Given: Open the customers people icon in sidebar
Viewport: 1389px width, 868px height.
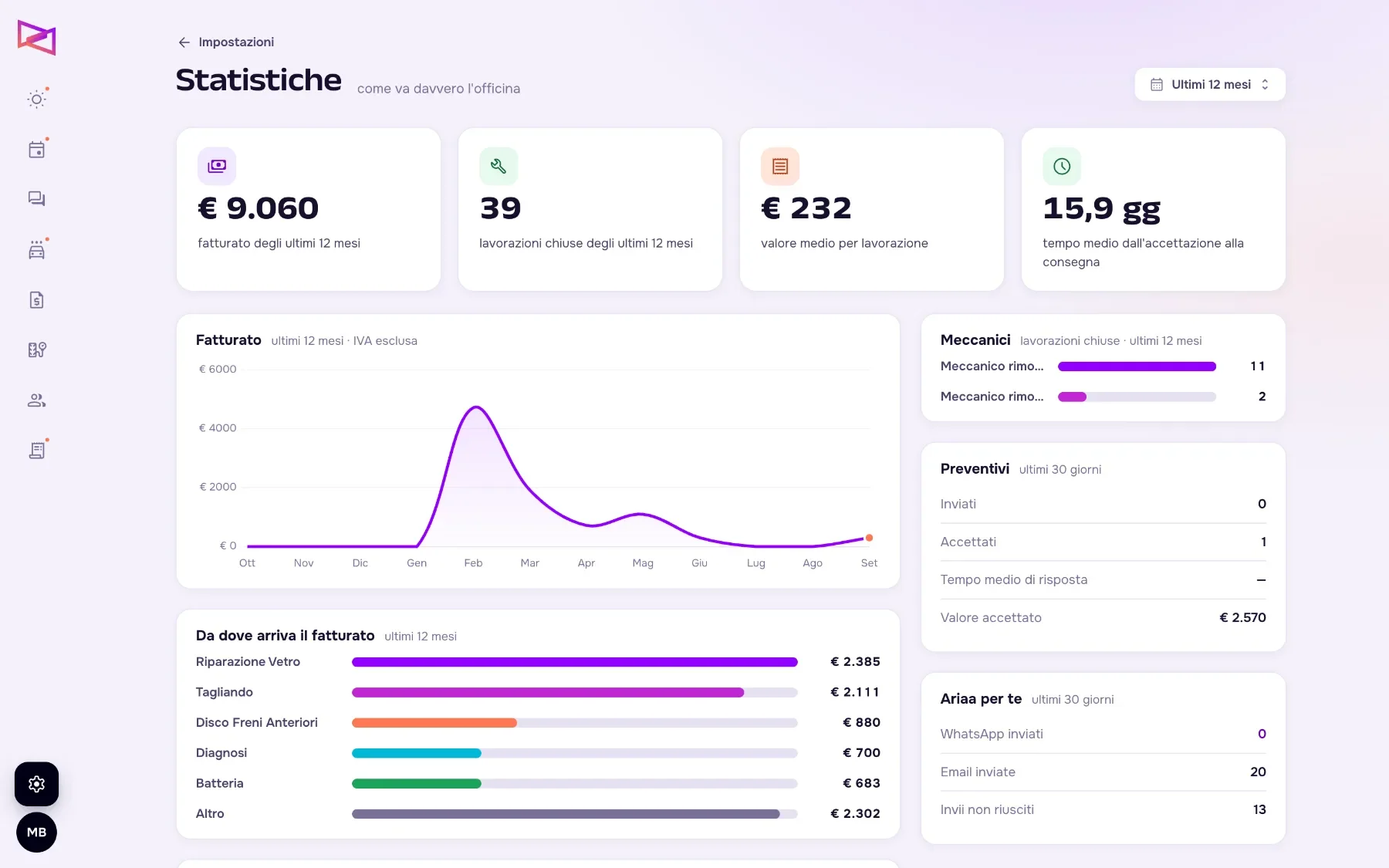Looking at the screenshot, I should click(36, 400).
